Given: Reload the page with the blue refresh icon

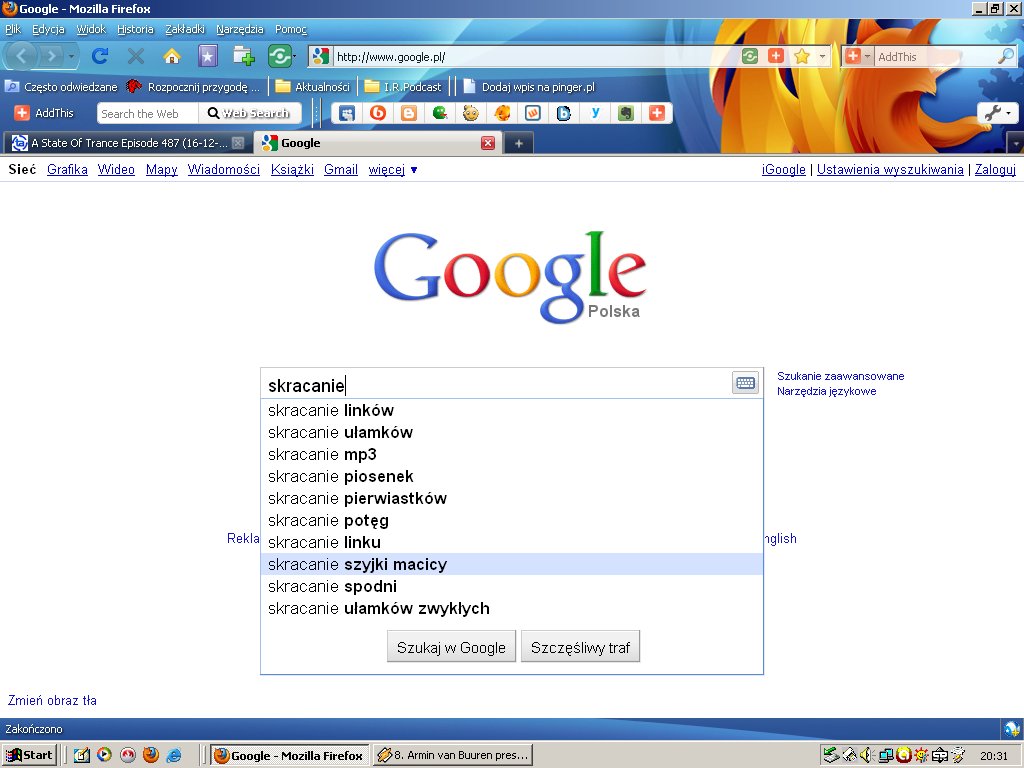Looking at the screenshot, I should (x=100, y=56).
